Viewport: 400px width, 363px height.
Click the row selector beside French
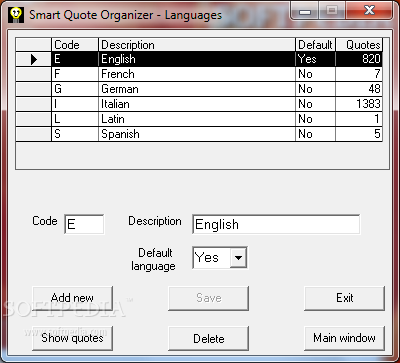point(34,74)
